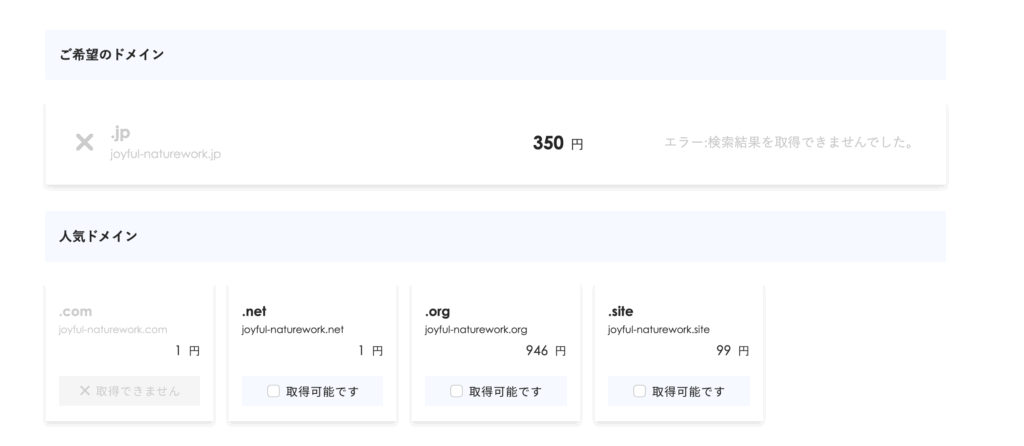This screenshot has height=446, width=1024.
Task: Click the joyful-naturework.site domain text
Action: pos(657,329)
